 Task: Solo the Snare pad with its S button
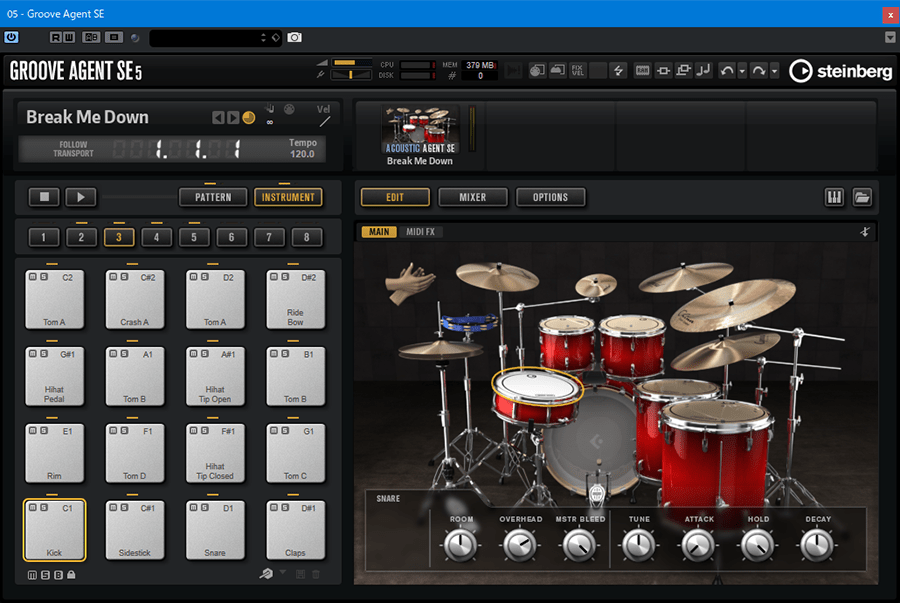(204, 507)
